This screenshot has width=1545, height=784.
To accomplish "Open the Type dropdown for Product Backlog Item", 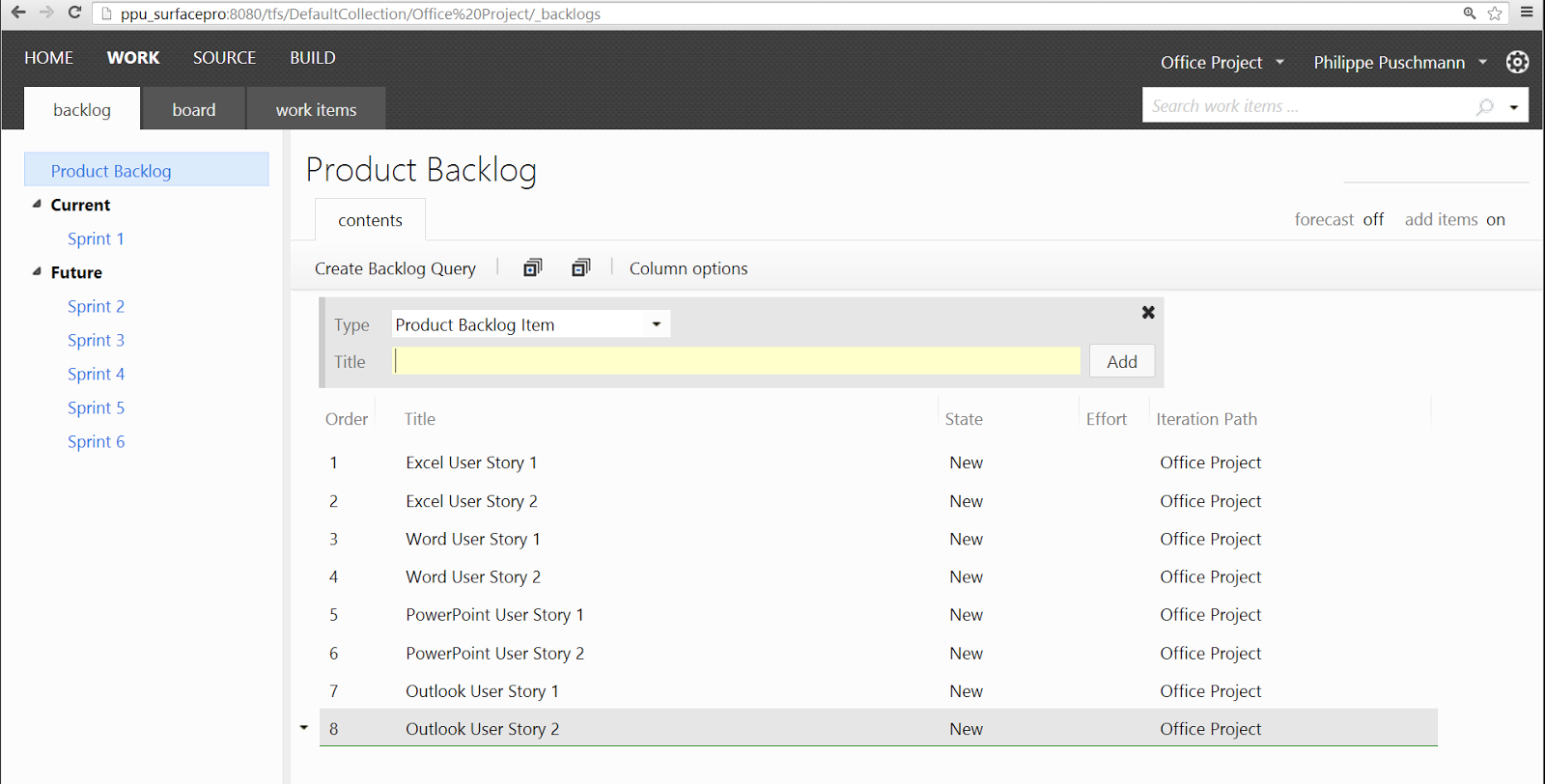I will tap(656, 324).
